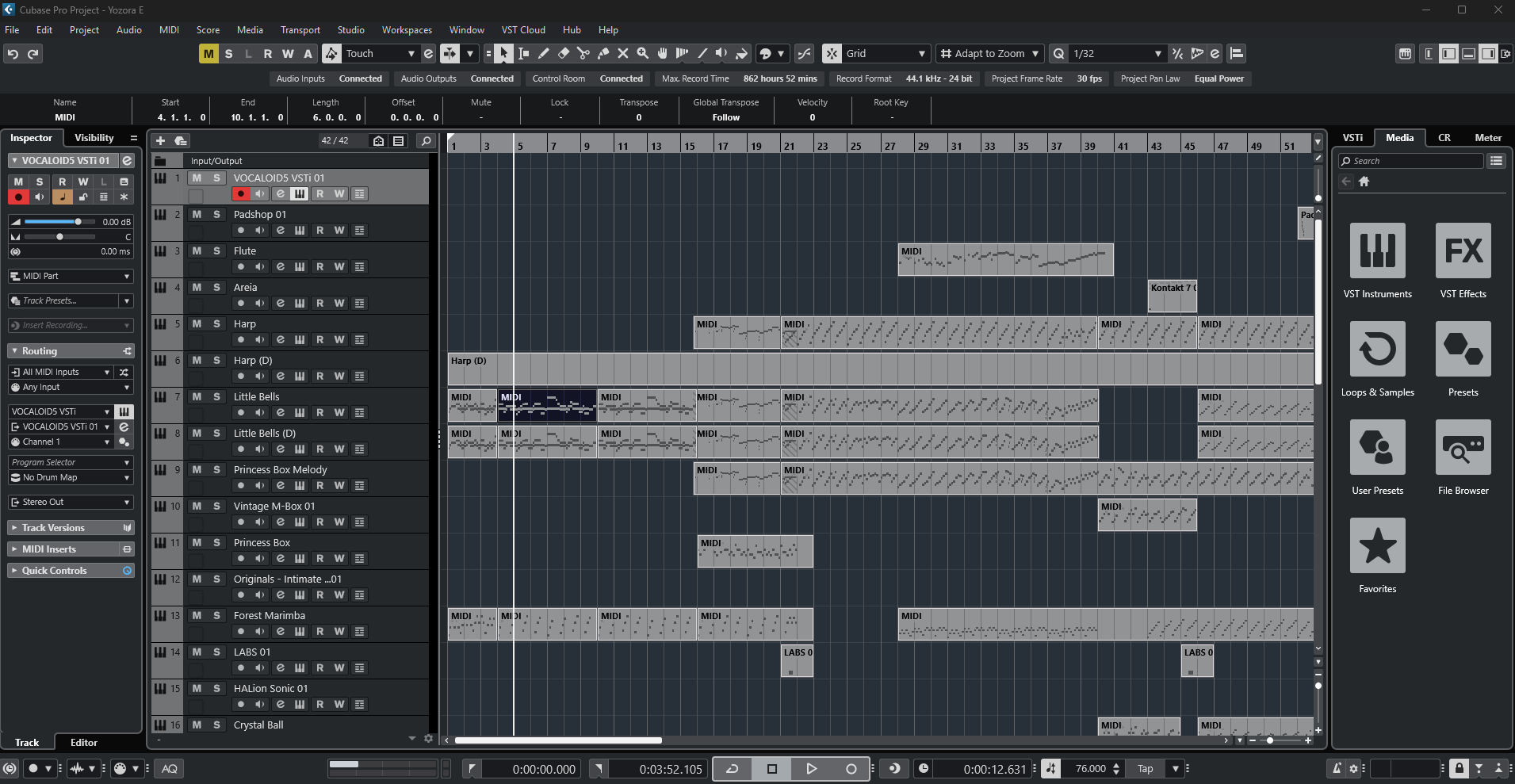Select the Mute X tool
Screen dimensions: 1515x784
point(623,54)
